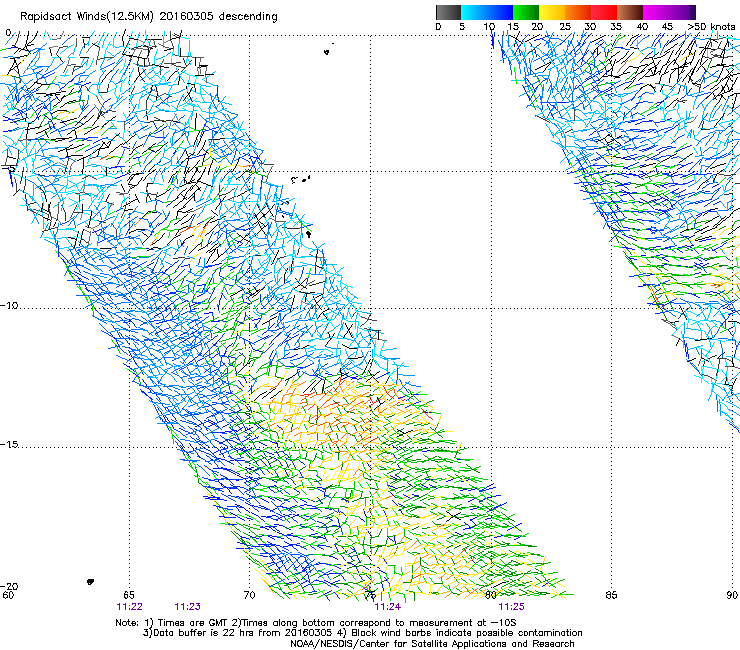Click the purple '11:24' swath time label

(x=387, y=607)
